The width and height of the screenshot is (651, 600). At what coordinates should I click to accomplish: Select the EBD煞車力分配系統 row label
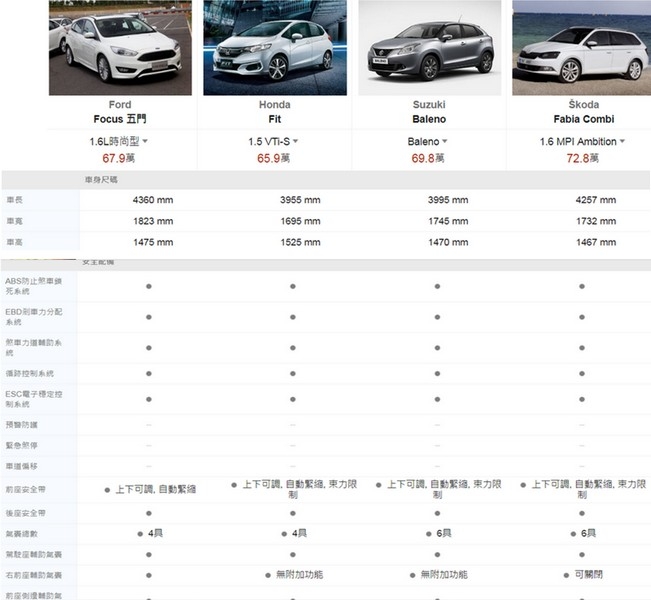point(34,317)
